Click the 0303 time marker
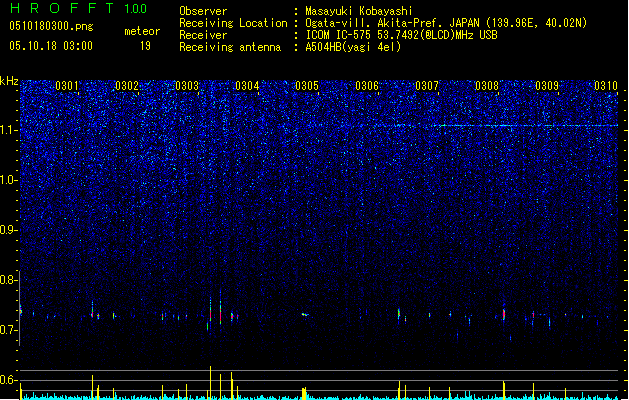Viewport: 629px width, 400px height. tap(187, 86)
